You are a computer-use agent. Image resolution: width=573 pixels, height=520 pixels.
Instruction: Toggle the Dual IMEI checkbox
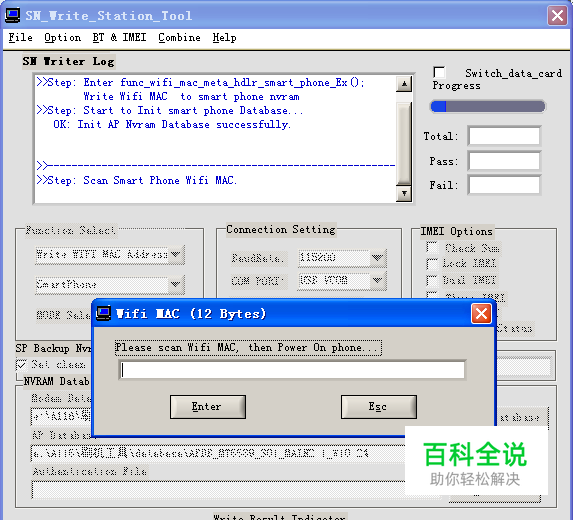432,281
